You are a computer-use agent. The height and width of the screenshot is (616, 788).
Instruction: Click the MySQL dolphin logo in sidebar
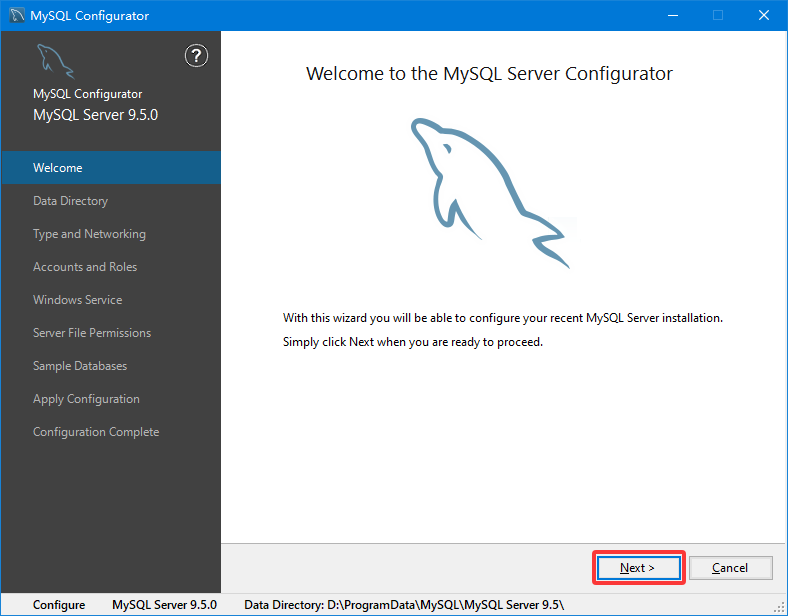coord(55,61)
